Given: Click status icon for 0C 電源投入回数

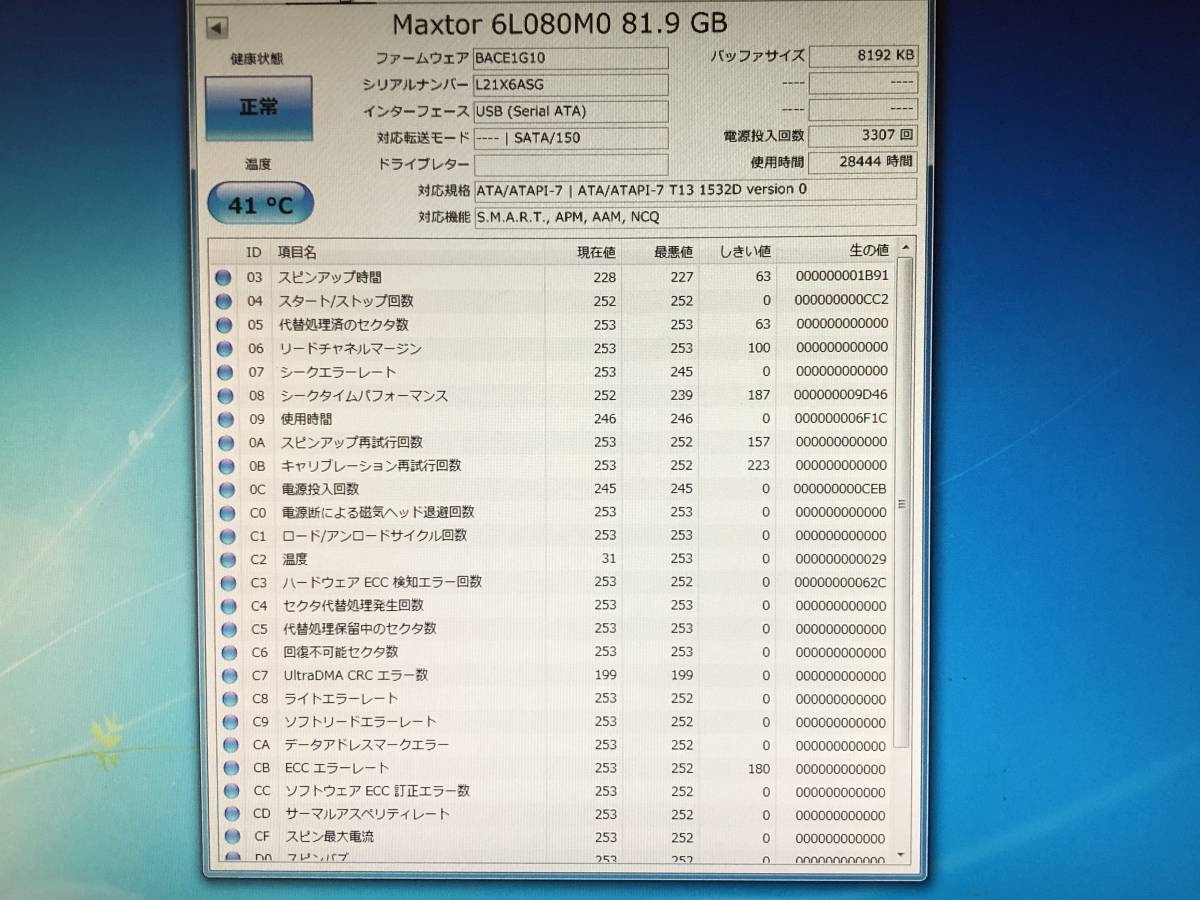Looking at the screenshot, I should [227, 490].
